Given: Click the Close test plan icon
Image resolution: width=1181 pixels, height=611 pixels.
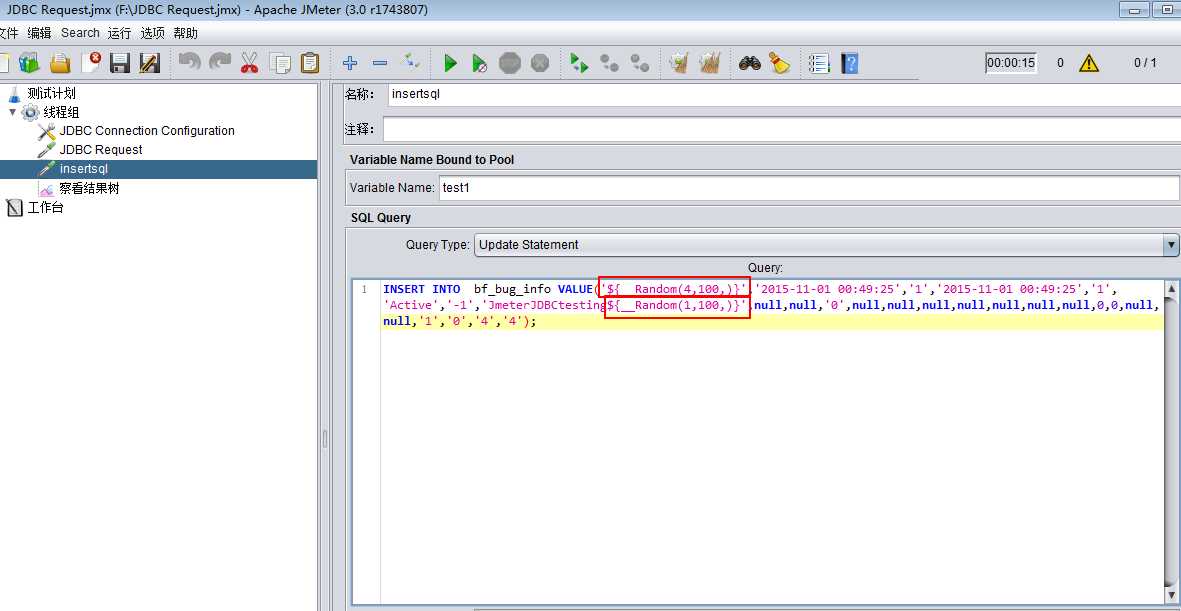Looking at the screenshot, I should [90, 63].
